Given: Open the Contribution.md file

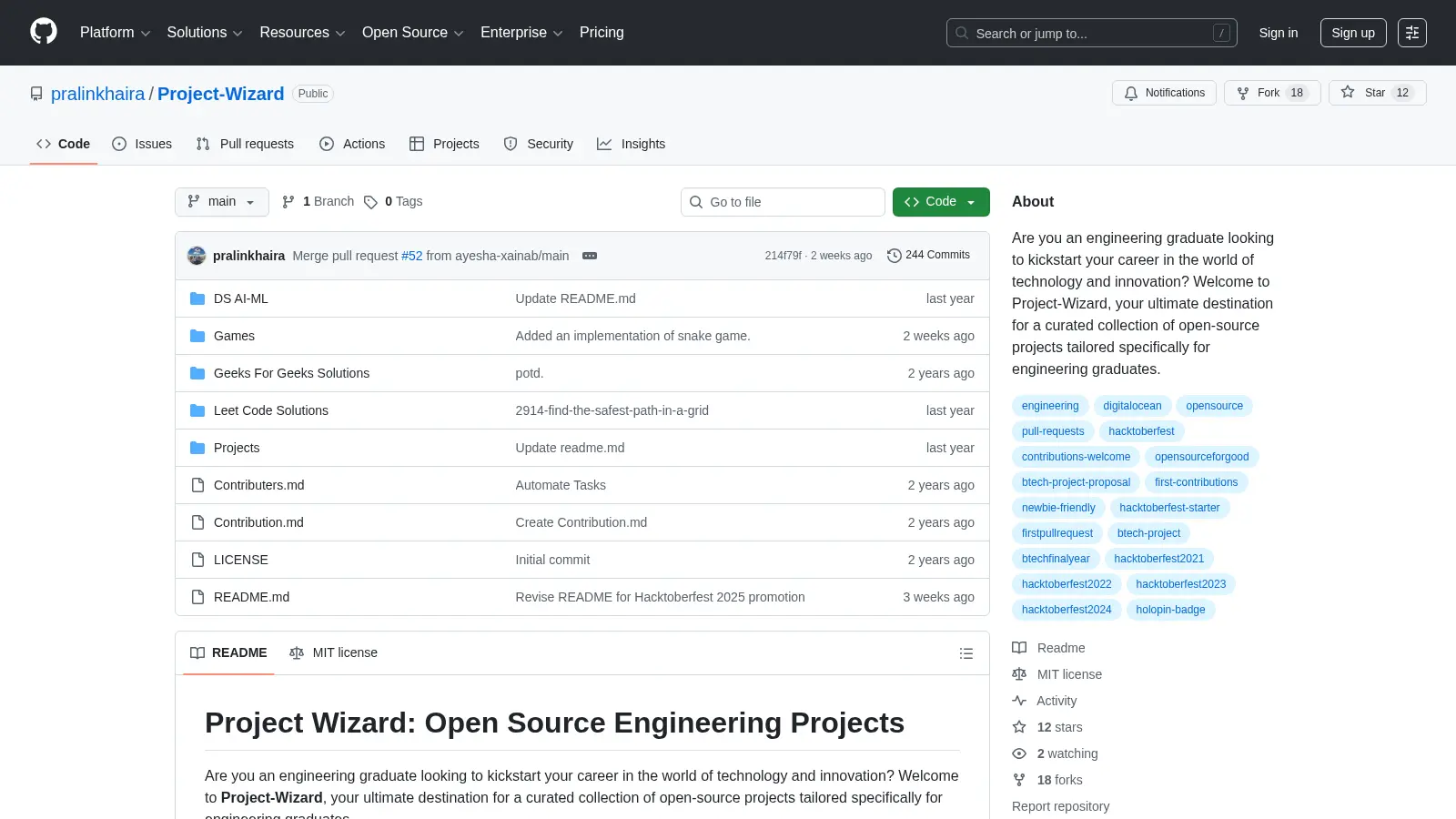Looking at the screenshot, I should click(x=258, y=522).
